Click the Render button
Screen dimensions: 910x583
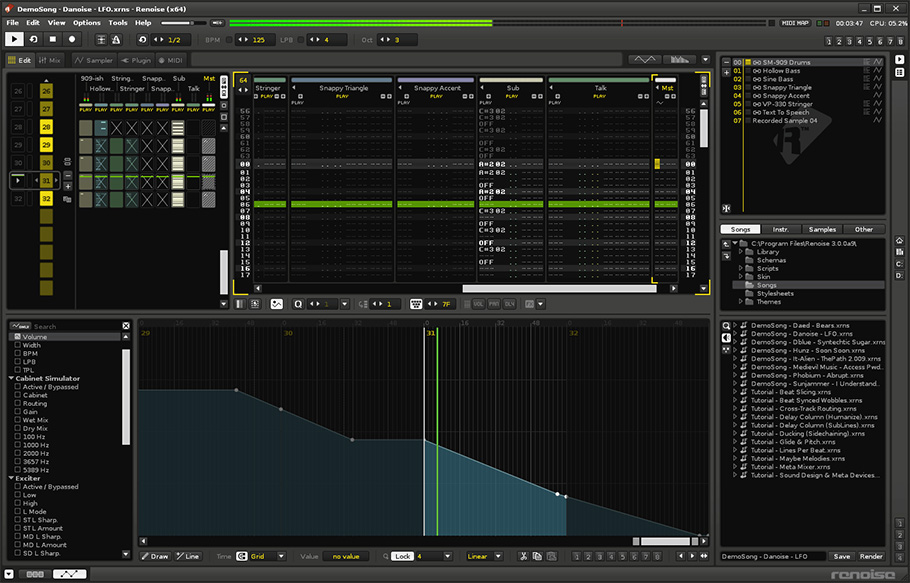pyautogui.click(x=871, y=556)
